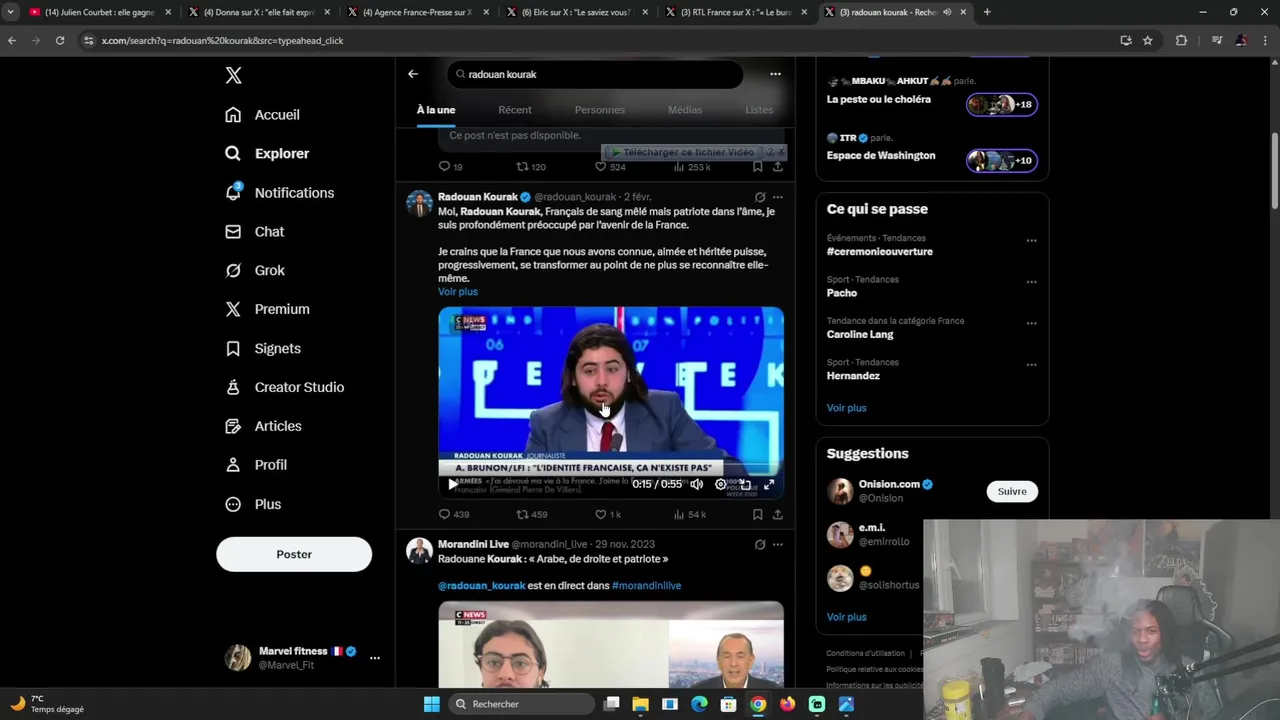Join the La peste ou le choléra space

(x=1002, y=104)
